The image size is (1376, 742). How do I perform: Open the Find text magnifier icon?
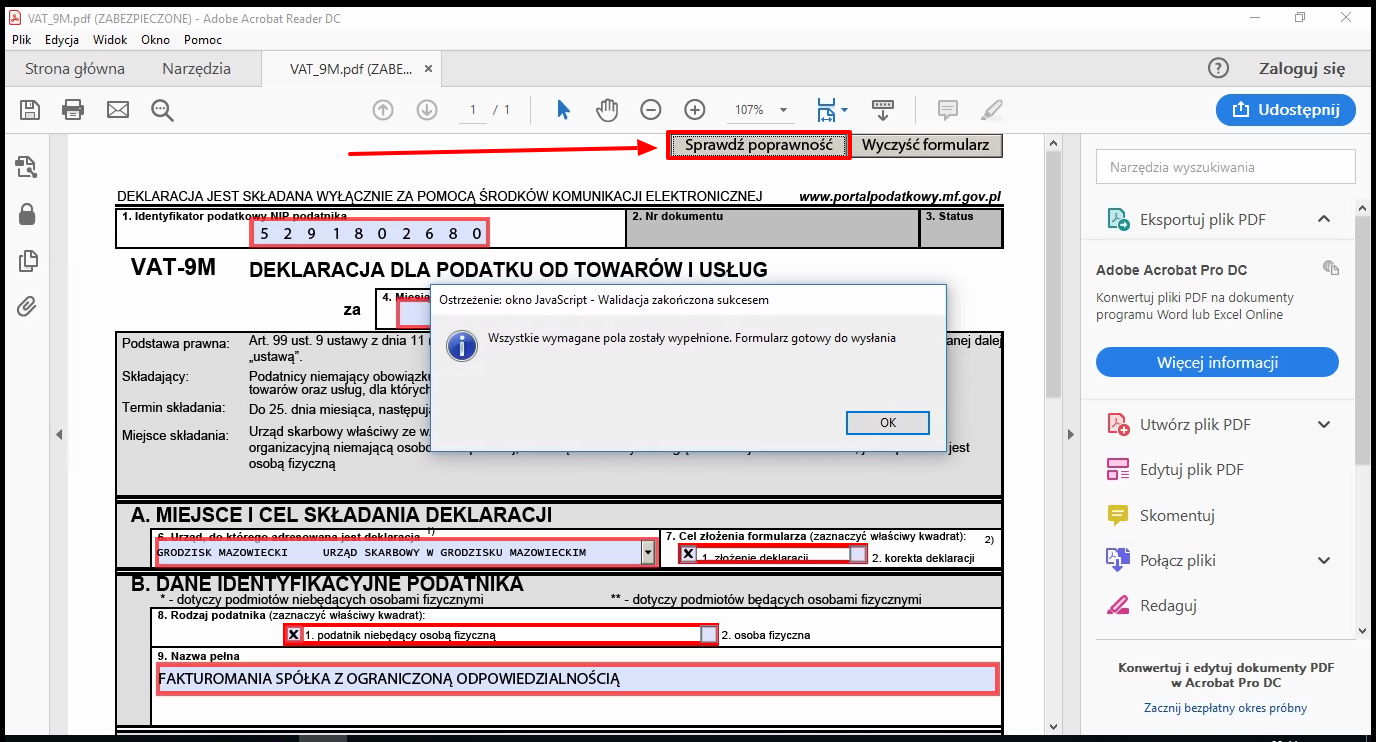[x=163, y=110]
